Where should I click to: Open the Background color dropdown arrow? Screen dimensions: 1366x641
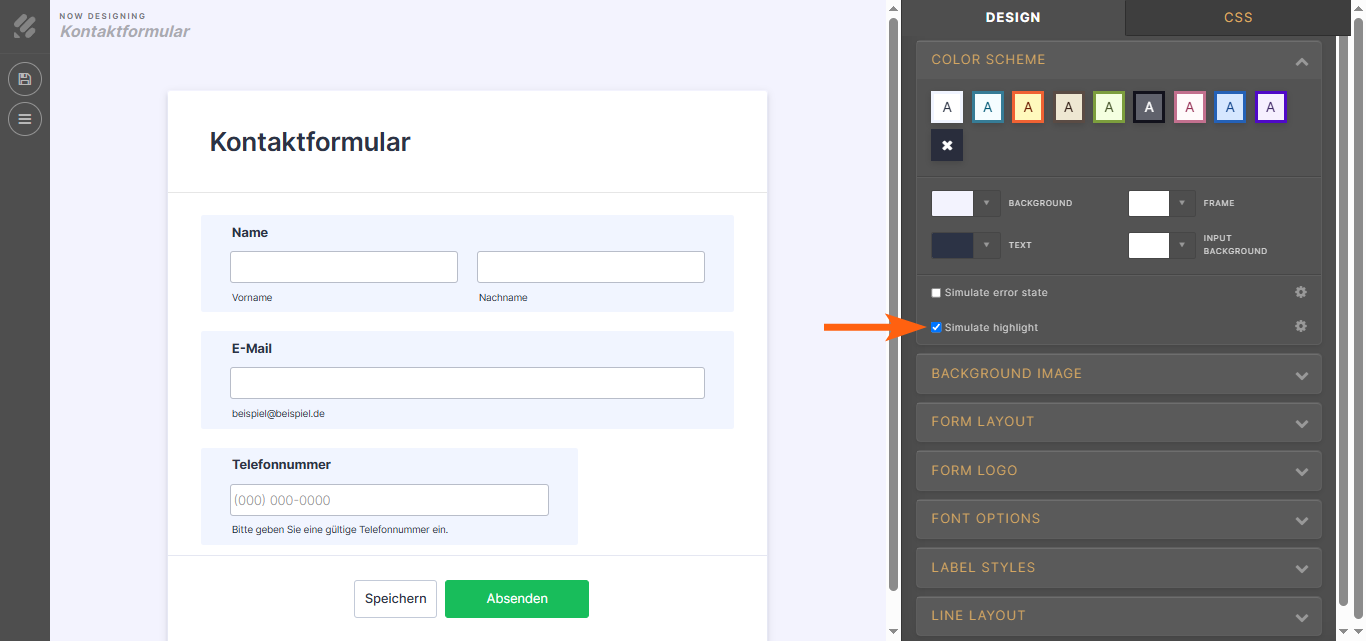[987, 203]
